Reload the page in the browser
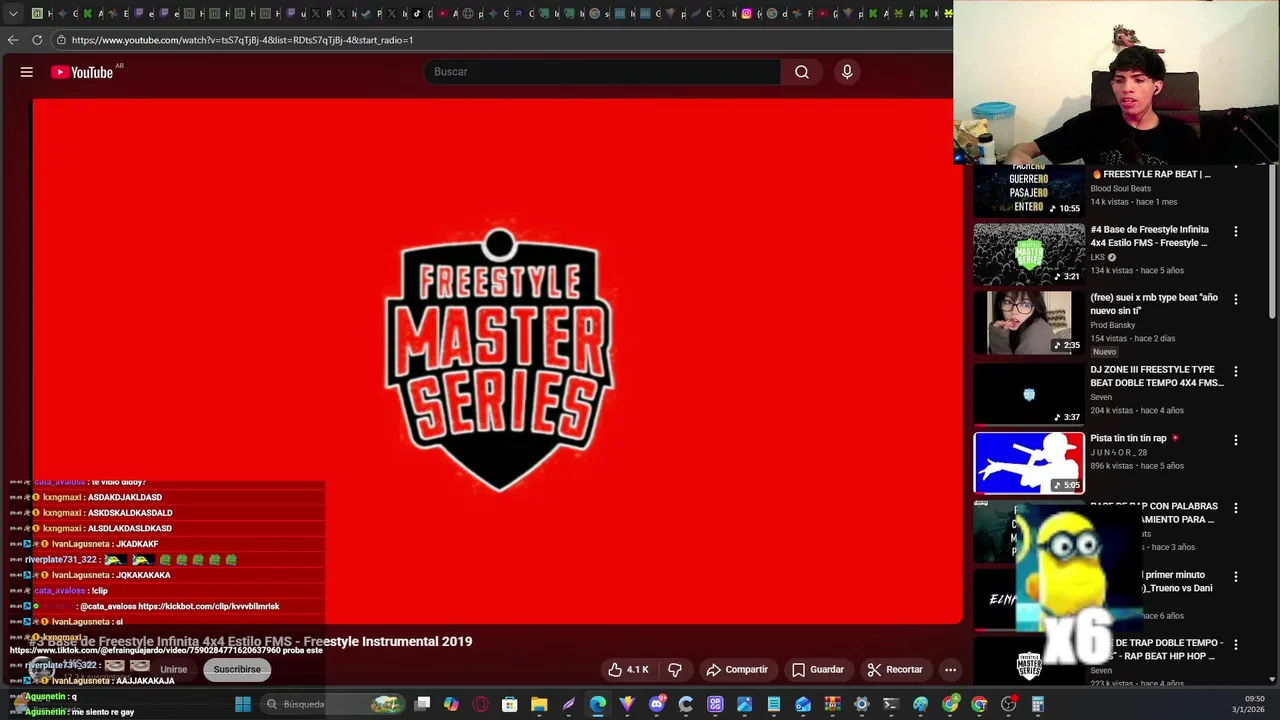1280x720 pixels. tap(37, 40)
